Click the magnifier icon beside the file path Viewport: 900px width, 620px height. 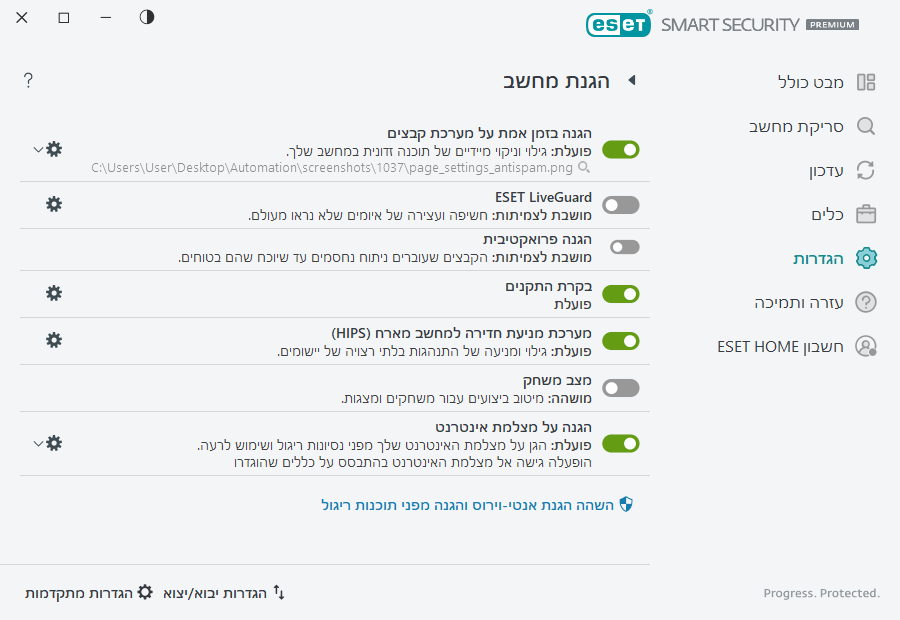coord(585,168)
